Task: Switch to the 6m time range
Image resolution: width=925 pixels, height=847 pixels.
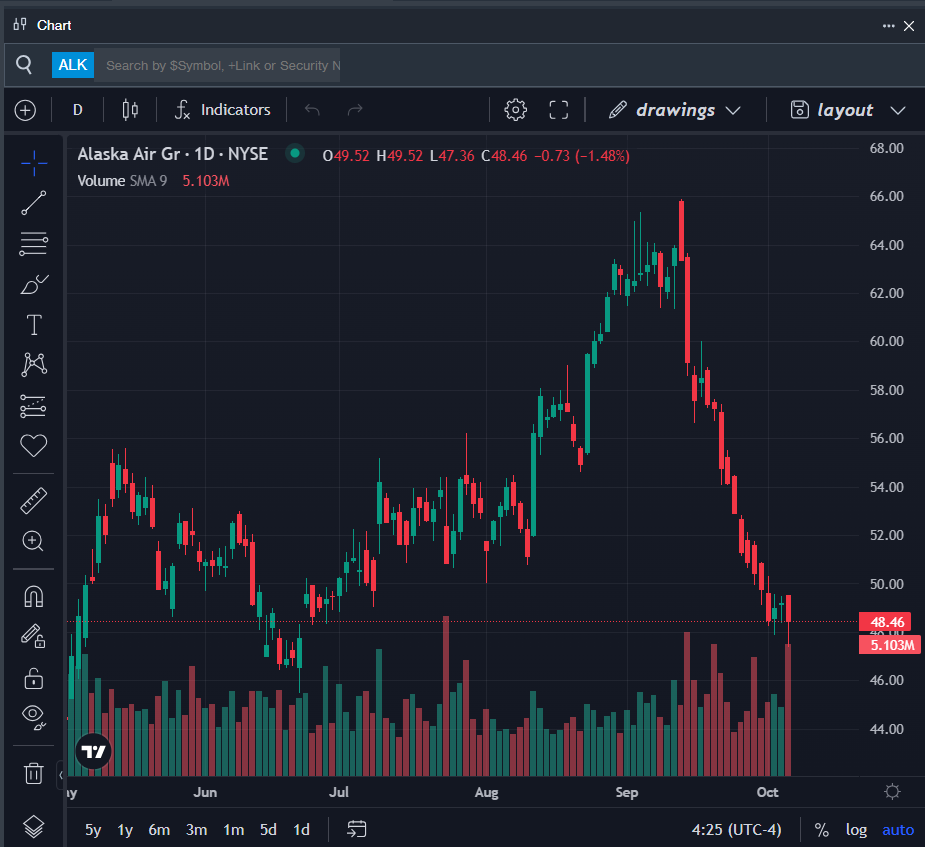Action: (x=159, y=830)
